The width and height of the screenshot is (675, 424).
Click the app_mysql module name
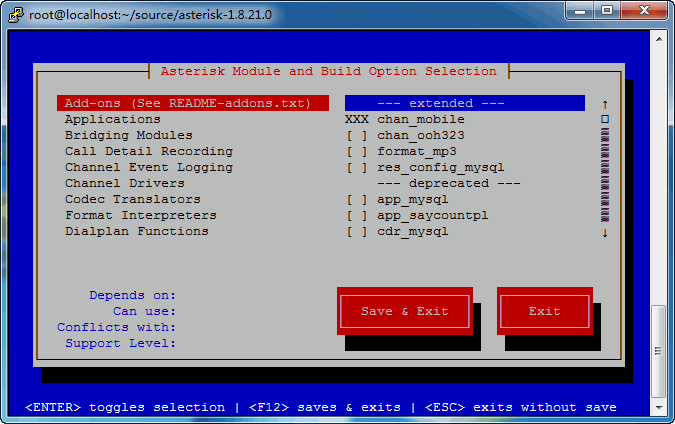[x=413, y=200]
